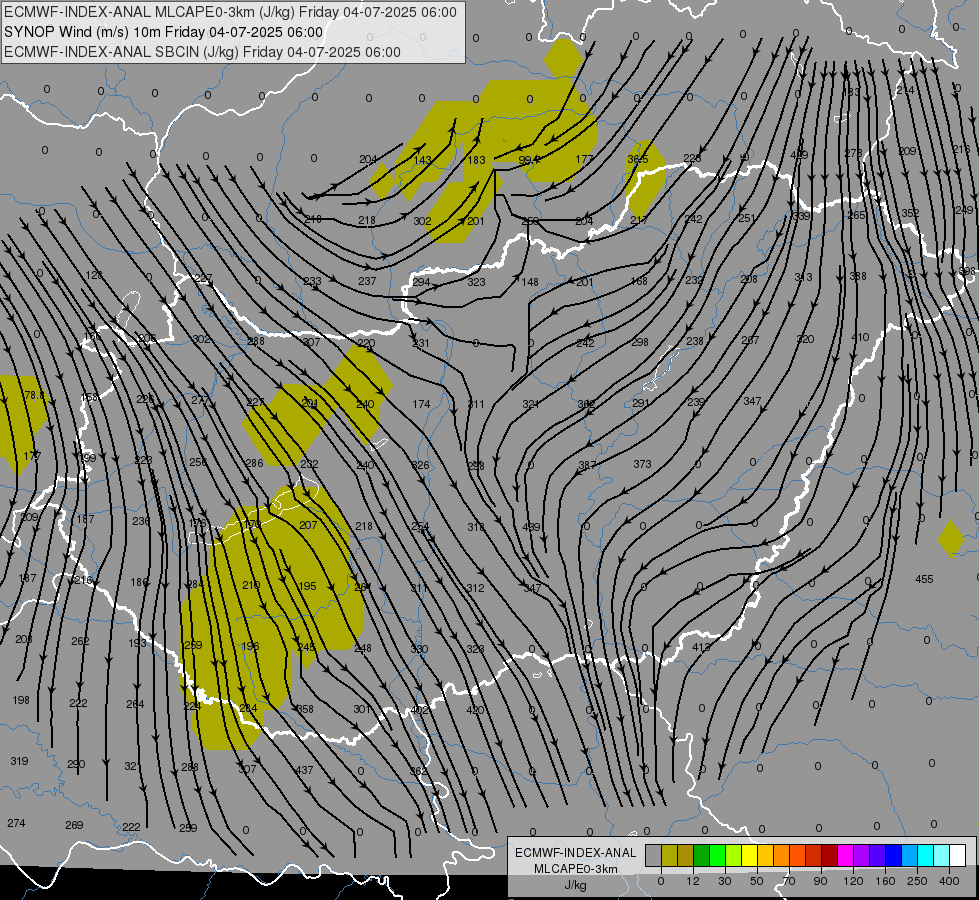Pick the white legend swatch after 400
Image resolution: width=979 pixels, height=900 pixels.
pos(957,855)
